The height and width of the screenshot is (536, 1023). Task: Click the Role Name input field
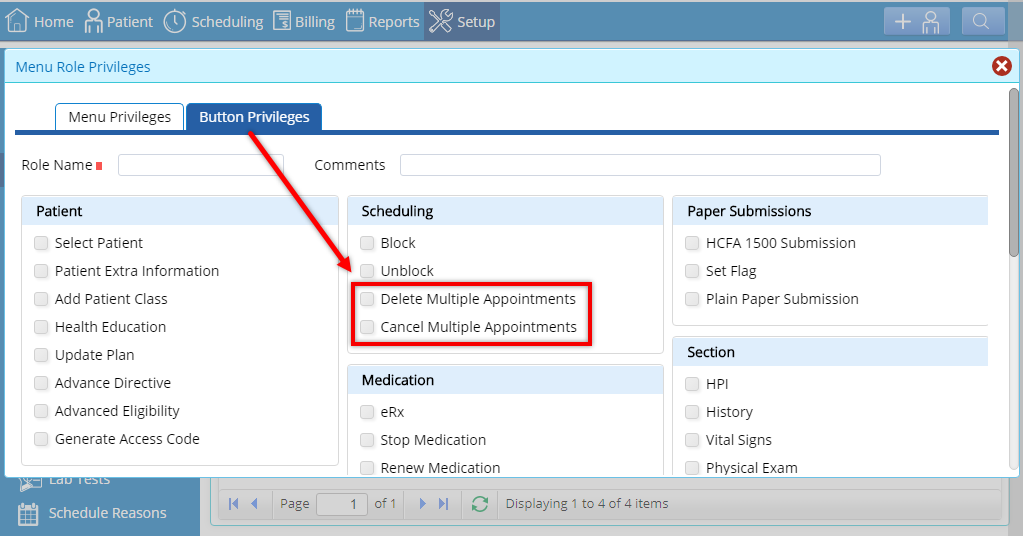pos(201,165)
